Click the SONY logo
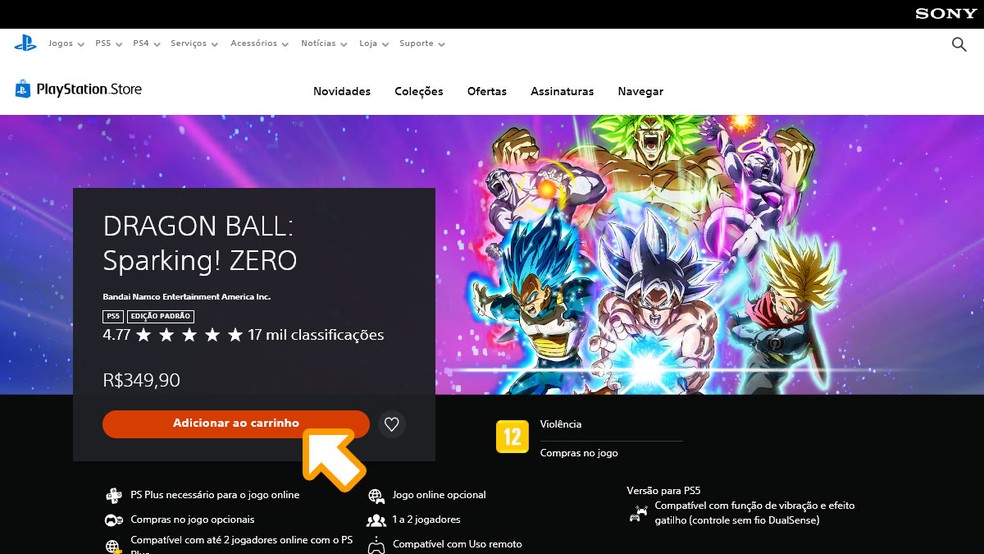The image size is (984, 554). [946, 14]
